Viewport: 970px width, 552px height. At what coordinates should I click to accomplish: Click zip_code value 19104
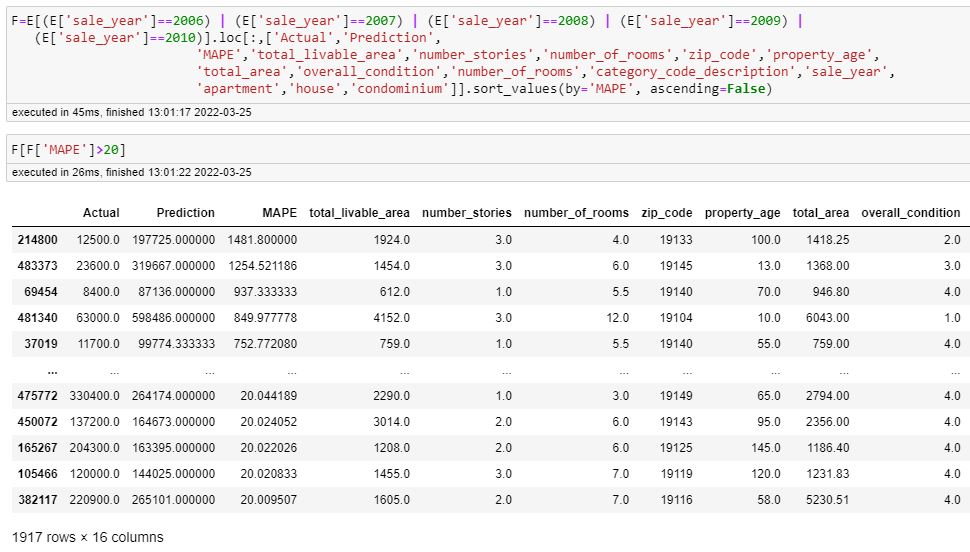tap(676, 317)
